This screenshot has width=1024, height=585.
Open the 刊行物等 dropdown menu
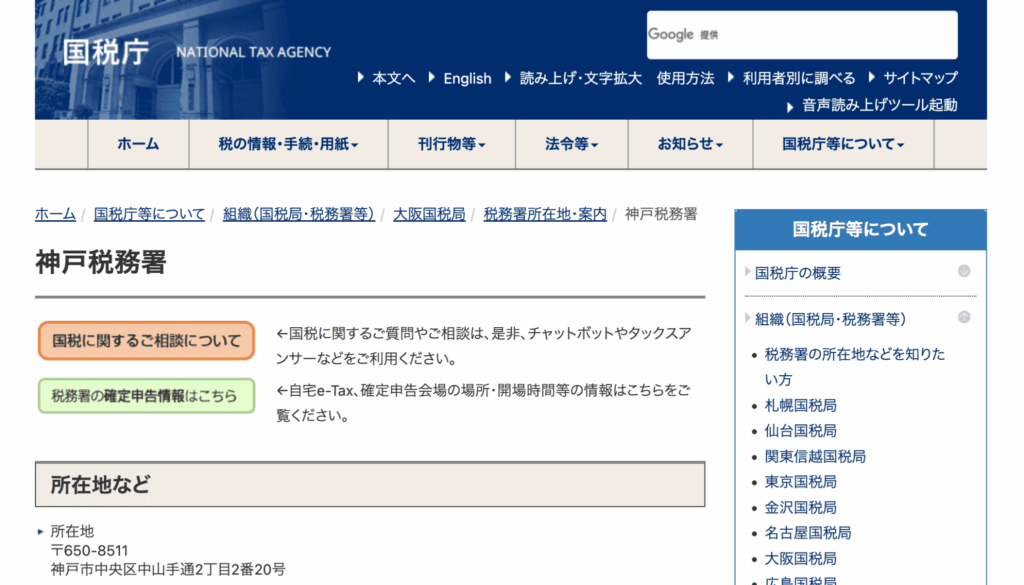point(451,144)
